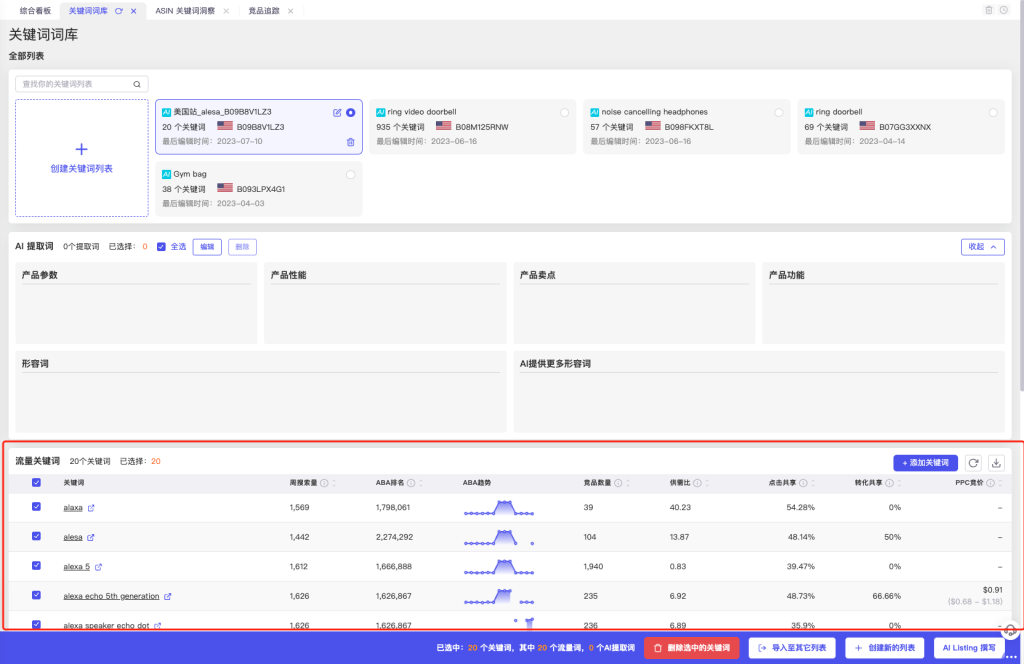Open external link for alexa echo 5th generation
Viewport: 1024px width, 664px height.
coord(168,596)
